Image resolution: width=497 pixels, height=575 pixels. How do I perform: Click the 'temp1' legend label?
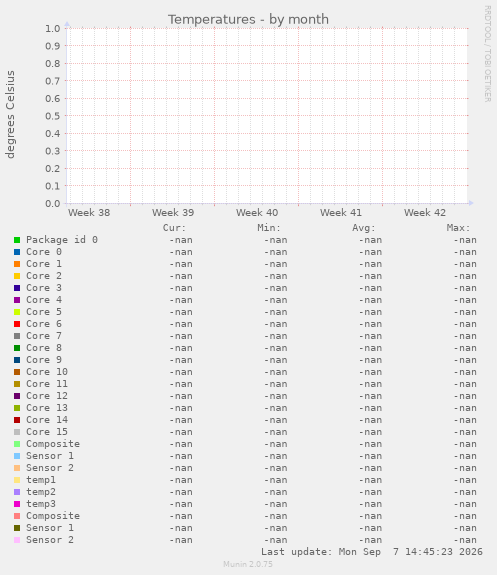pos(41,480)
